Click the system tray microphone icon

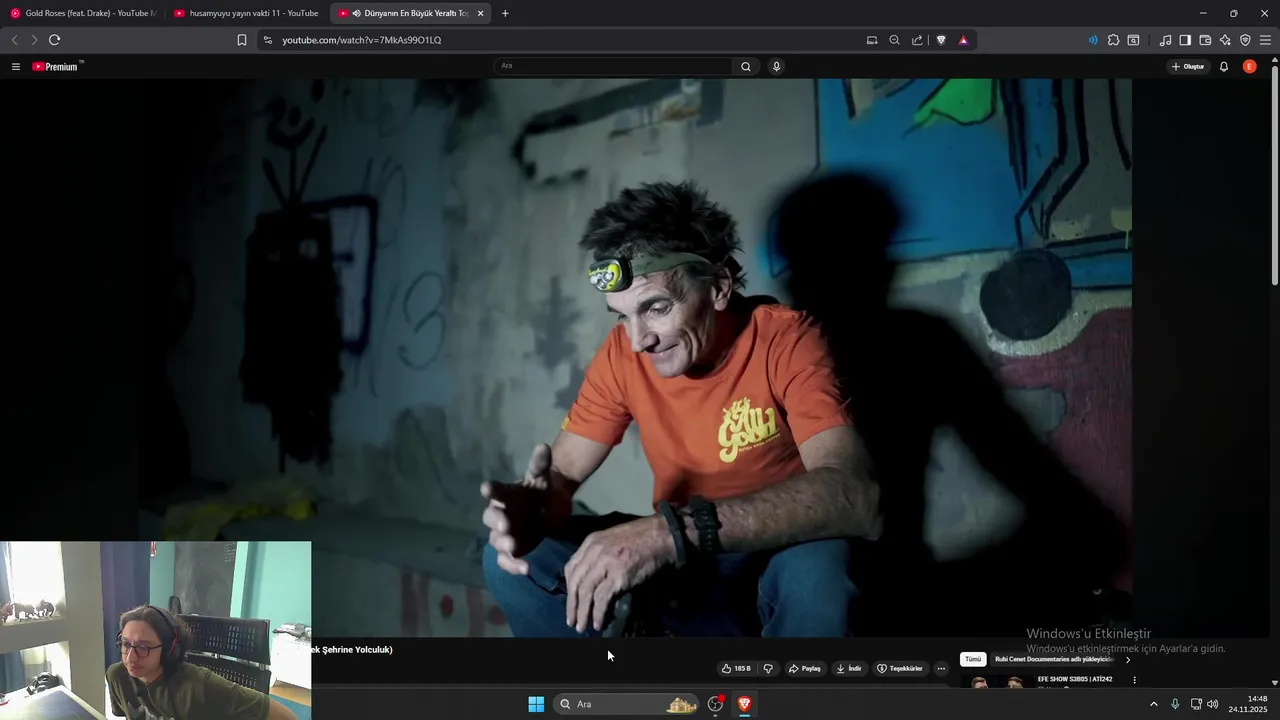[x=1175, y=704]
